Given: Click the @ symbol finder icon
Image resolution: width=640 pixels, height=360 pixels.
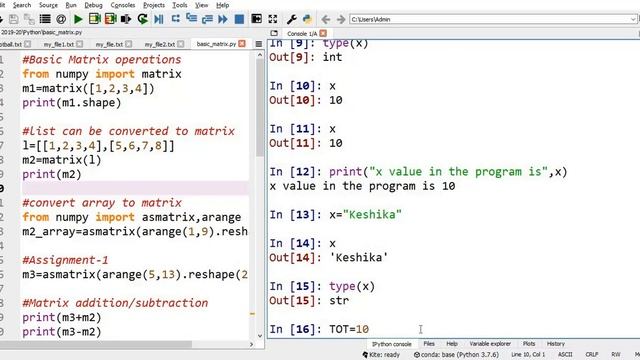Looking at the screenshot, I should (x=61, y=19).
